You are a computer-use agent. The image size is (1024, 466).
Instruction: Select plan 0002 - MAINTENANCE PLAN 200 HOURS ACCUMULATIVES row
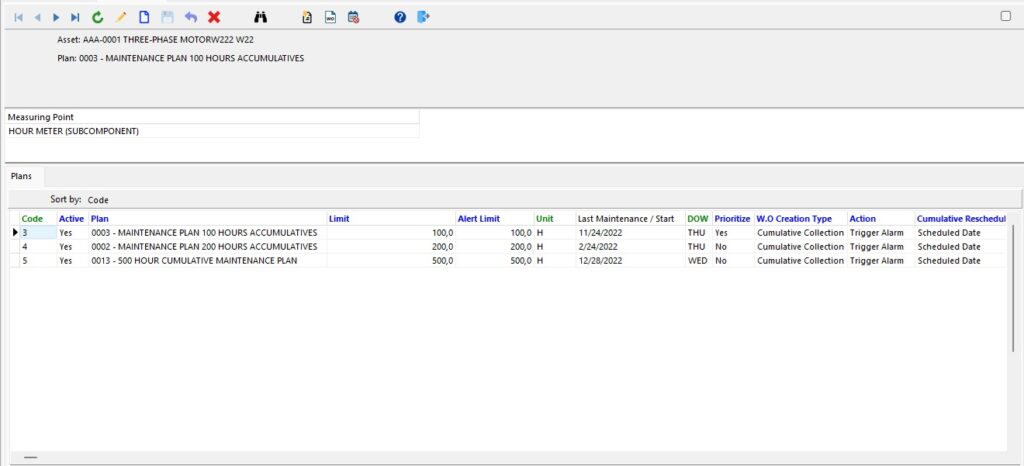click(x=508, y=247)
